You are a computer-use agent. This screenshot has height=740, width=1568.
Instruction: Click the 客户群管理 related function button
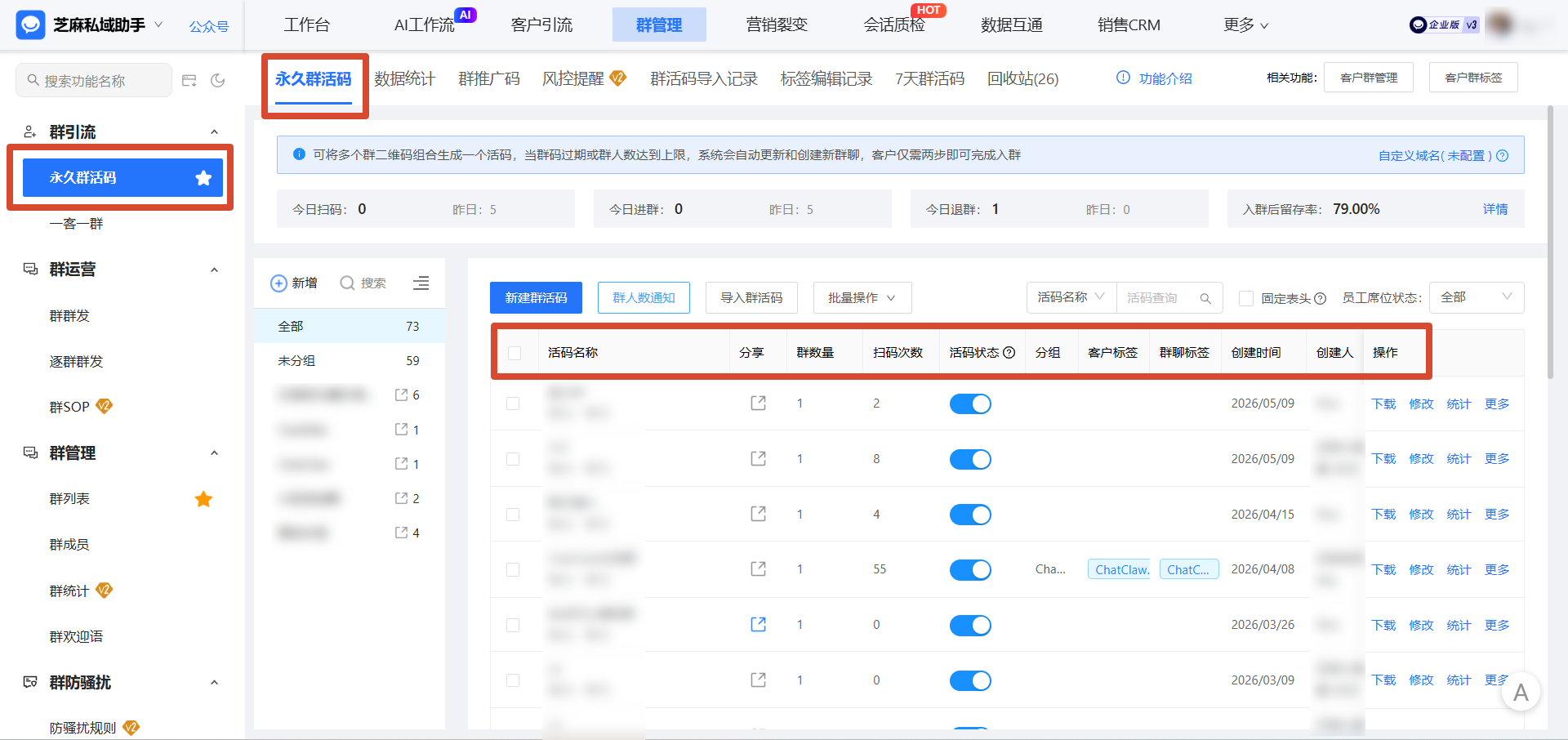(1369, 78)
